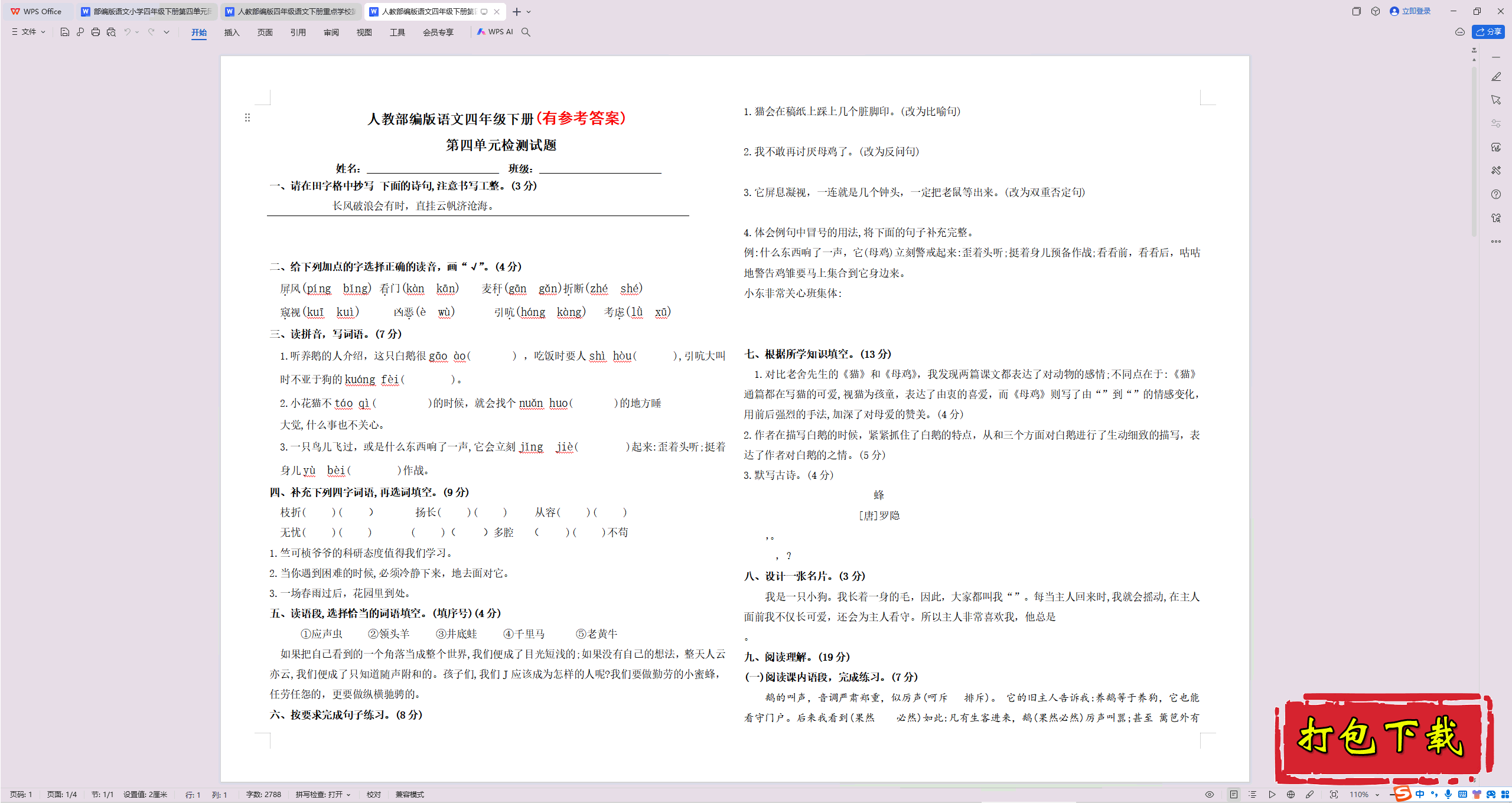The height and width of the screenshot is (803, 1512).
Task: Click the 兼容模式 compatibility mode label
Action: click(x=410, y=795)
